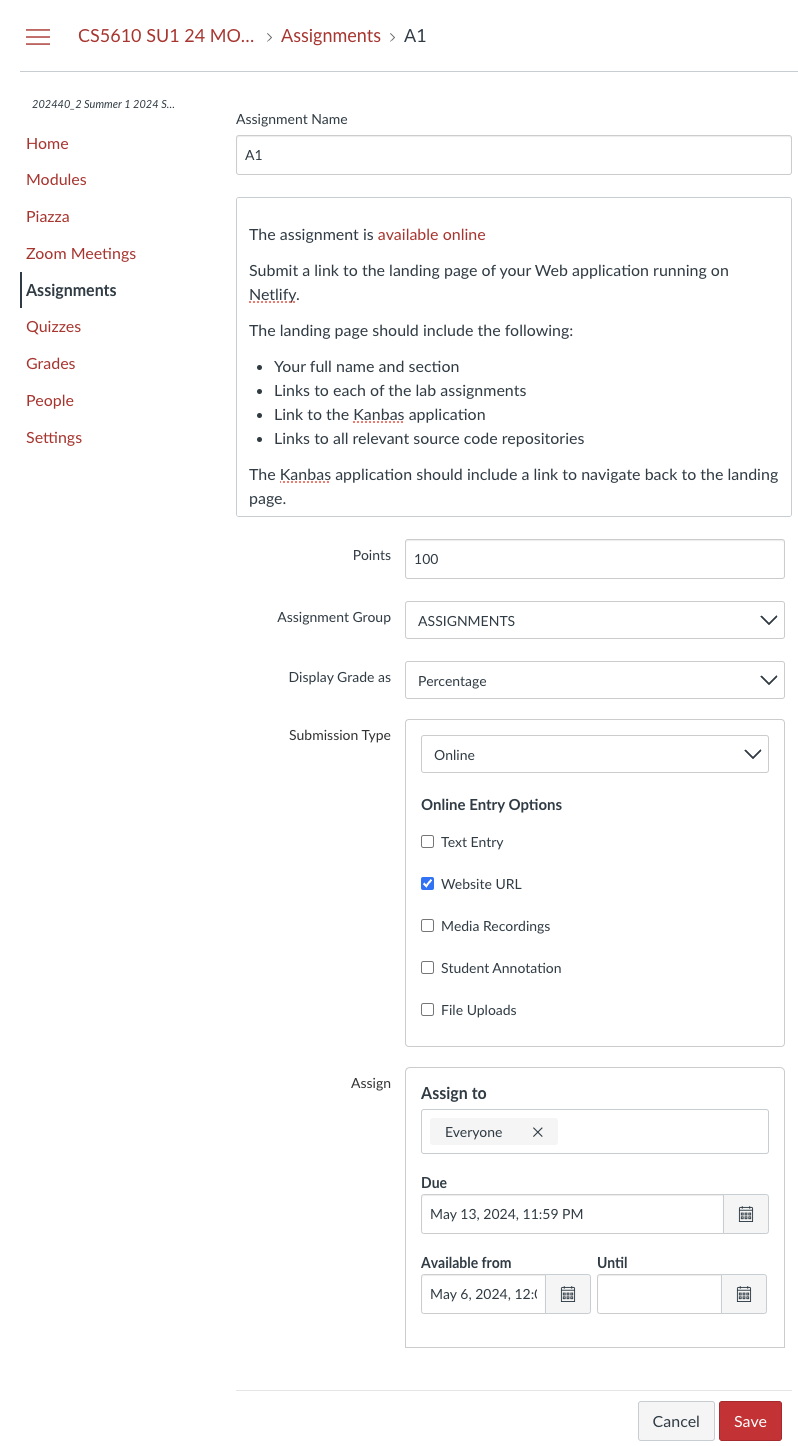Viewport: 798px width, 1446px height.
Task: Click the '202440_2 Summer 1 2024' term label
Action: 103,104
